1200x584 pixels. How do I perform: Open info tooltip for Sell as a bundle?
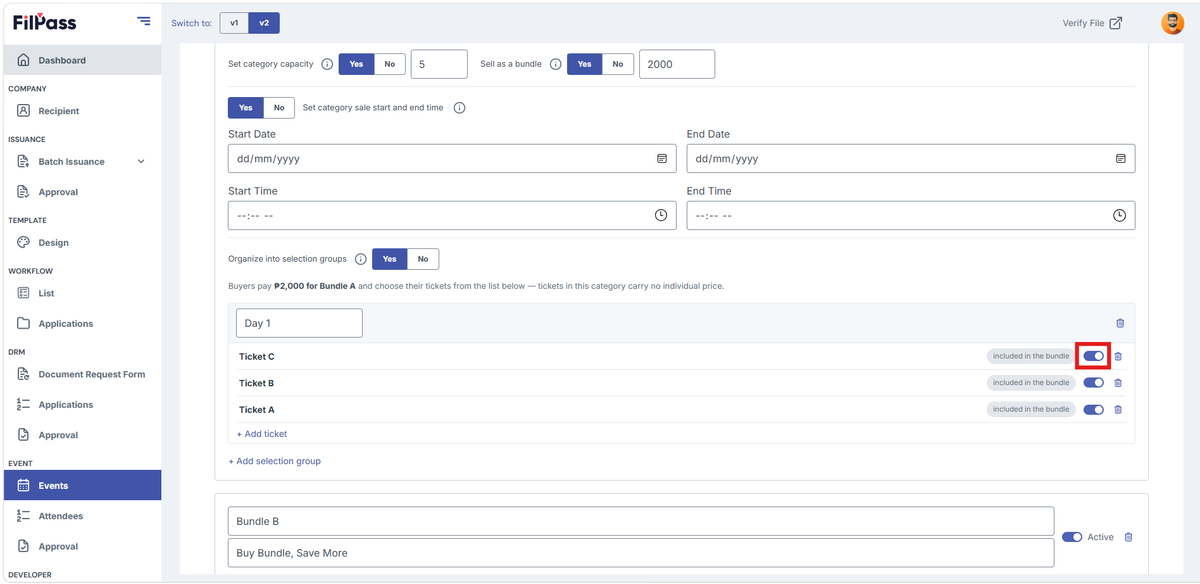[x=556, y=64]
